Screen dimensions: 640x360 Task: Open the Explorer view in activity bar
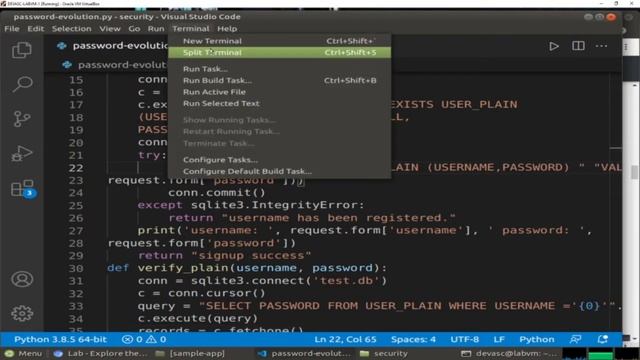click(x=22, y=50)
